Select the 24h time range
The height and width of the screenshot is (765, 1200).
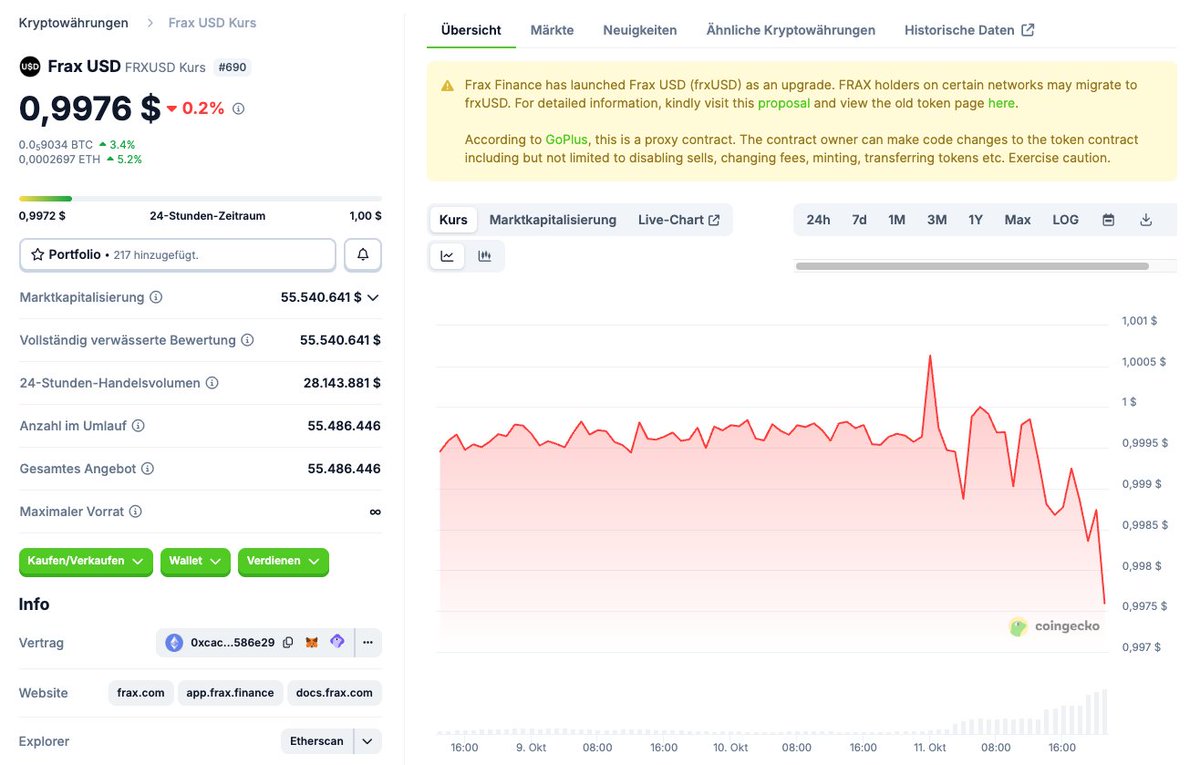[x=818, y=220]
